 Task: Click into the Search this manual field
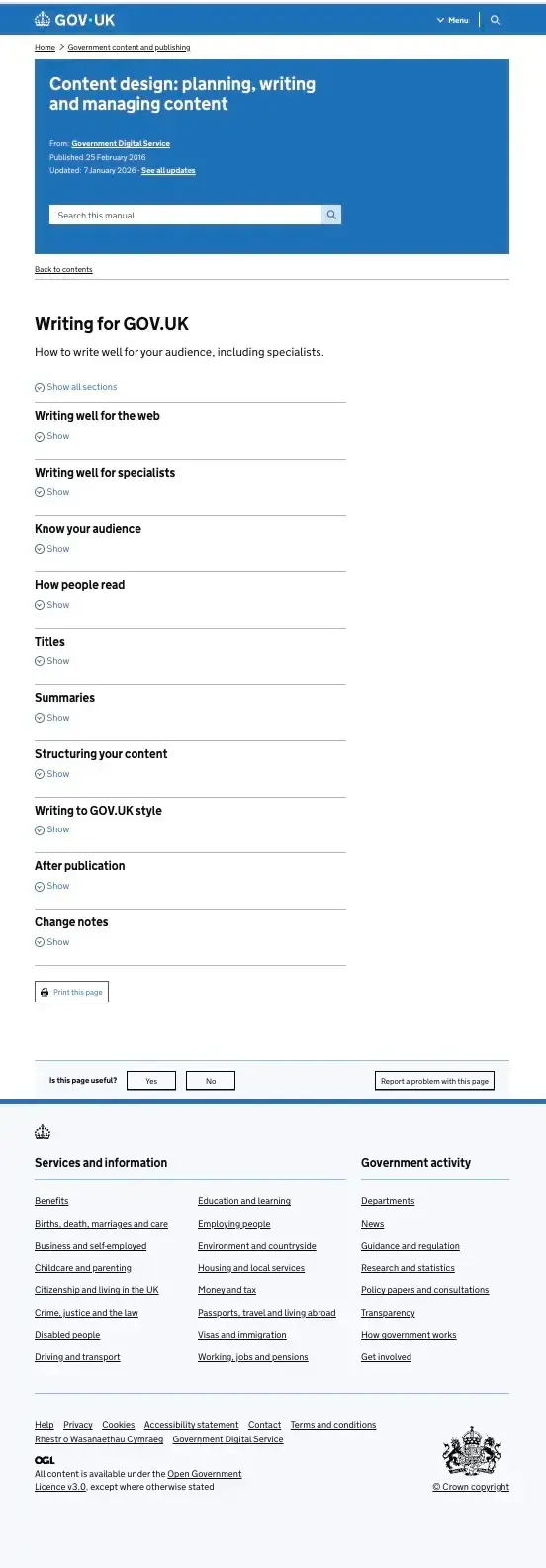[185, 215]
